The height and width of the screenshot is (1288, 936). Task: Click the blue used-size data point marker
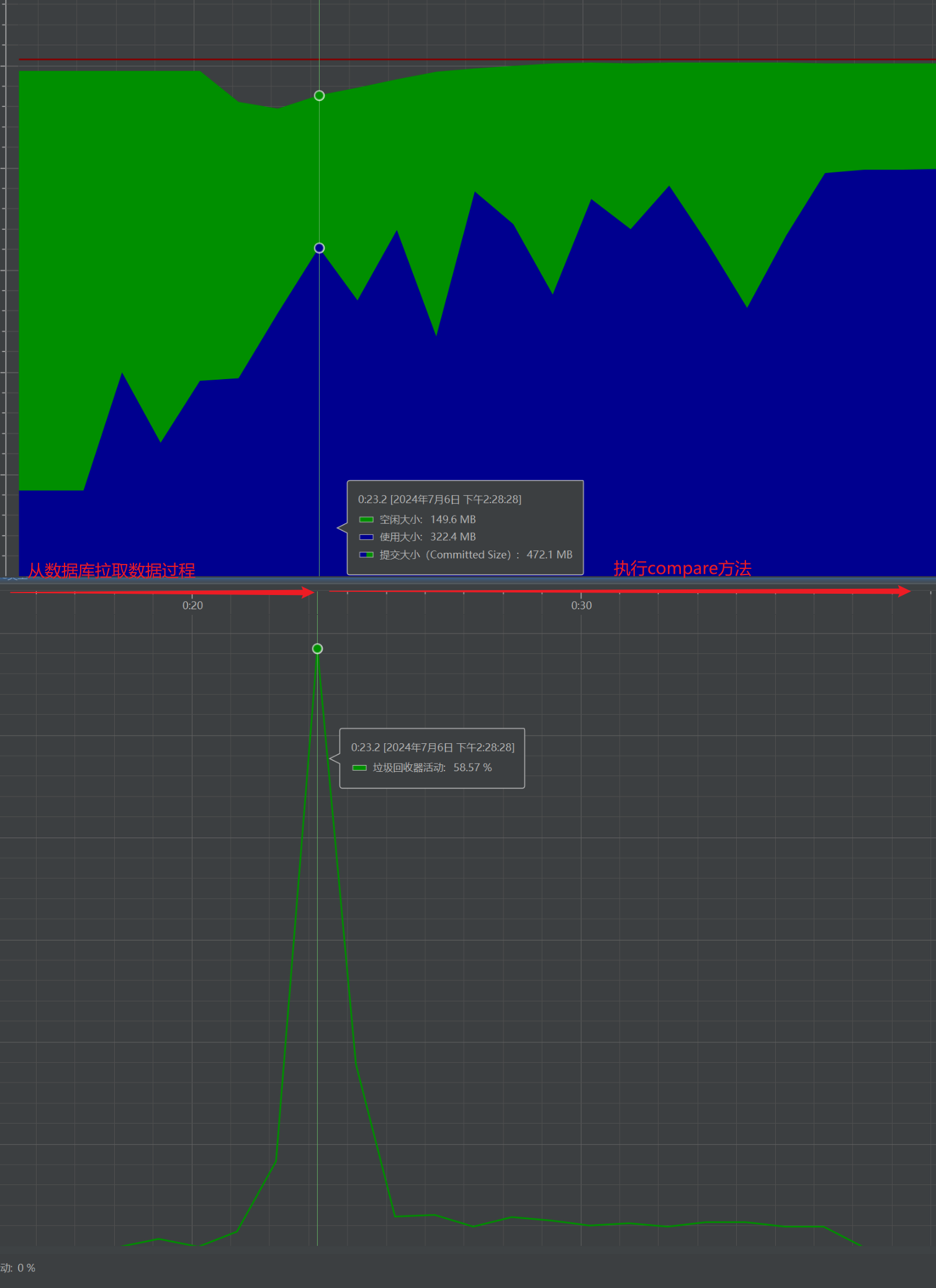point(319,248)
